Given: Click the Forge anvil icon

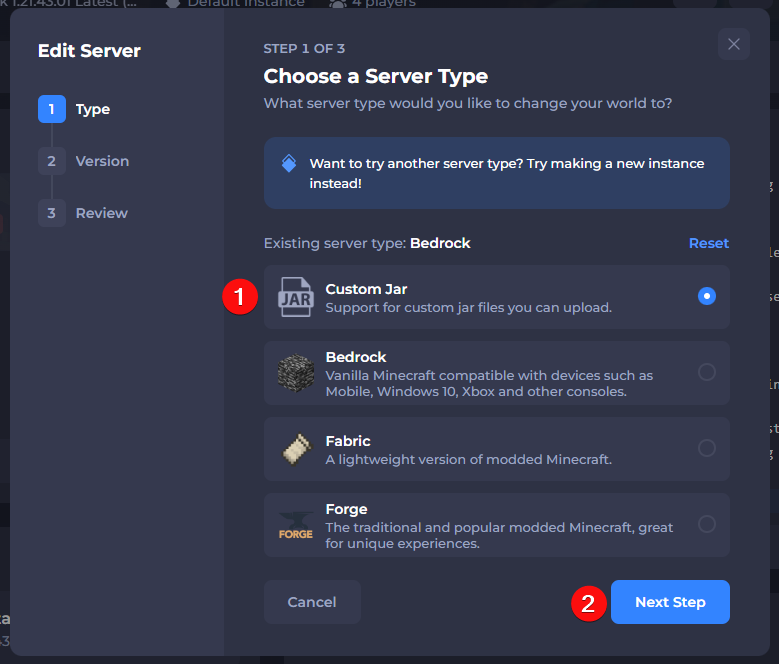Looking at the screenshot, I should click(296, 525).
